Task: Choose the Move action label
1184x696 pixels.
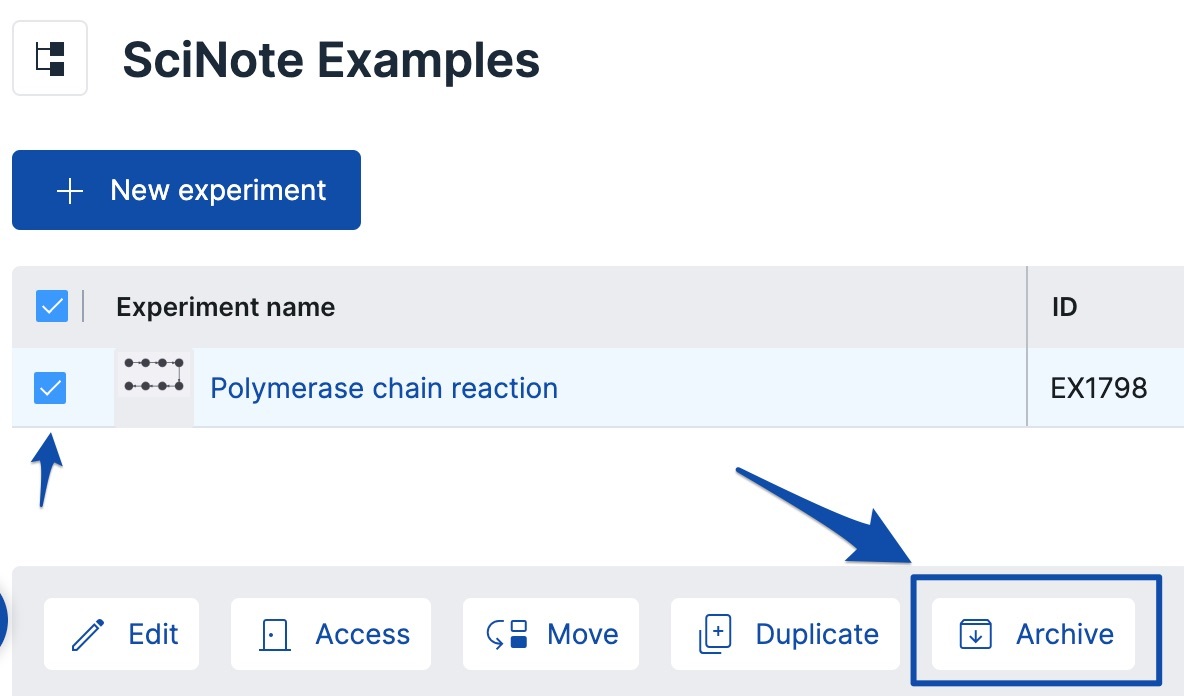Action: click(x=583, y=634)
